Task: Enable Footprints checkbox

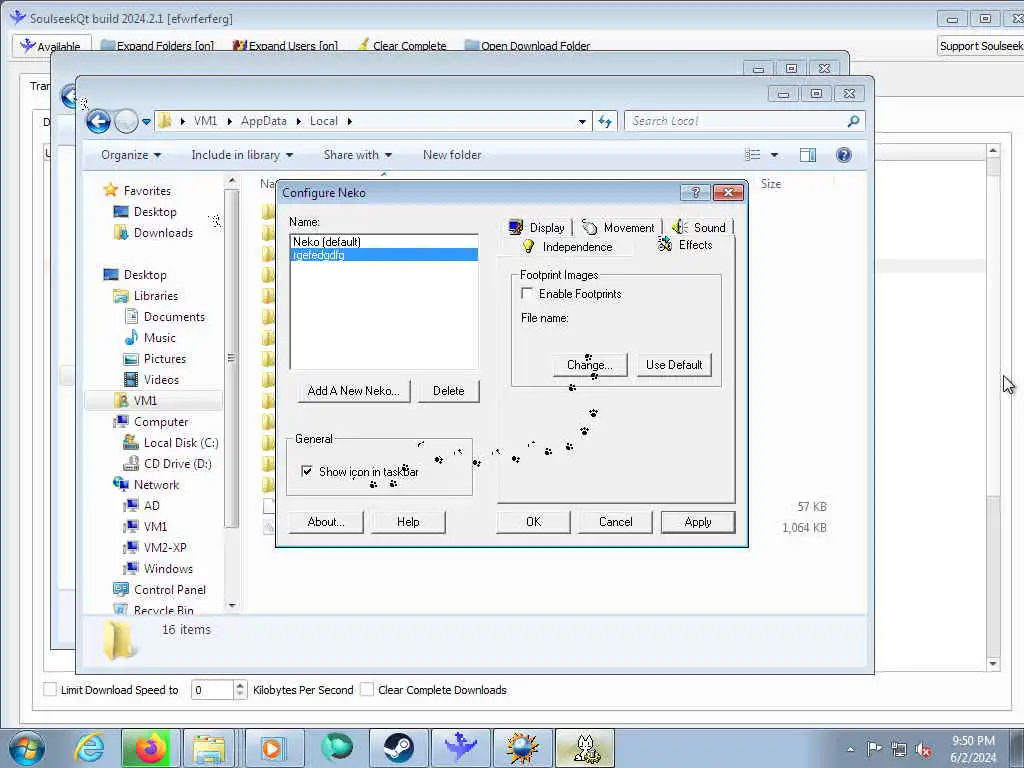Action: click(527, 293)
